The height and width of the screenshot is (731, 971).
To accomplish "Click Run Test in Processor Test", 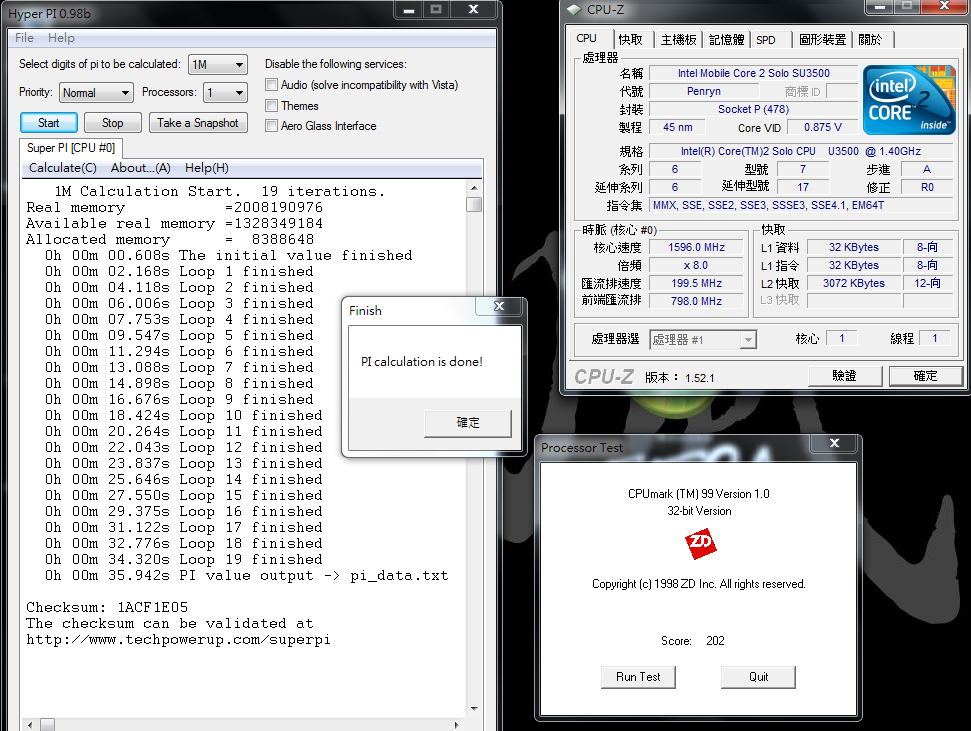I will 638,677.
